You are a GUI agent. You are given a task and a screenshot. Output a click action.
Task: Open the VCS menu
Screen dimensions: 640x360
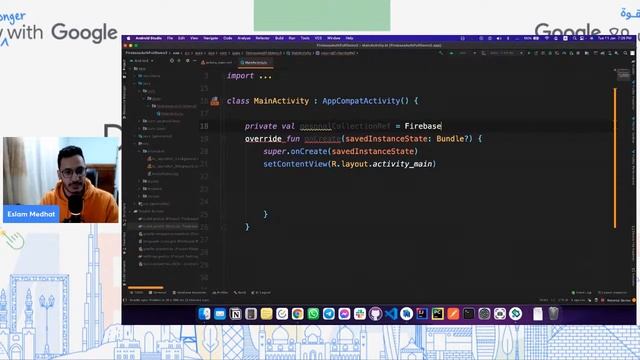click(x=318, y=38)
